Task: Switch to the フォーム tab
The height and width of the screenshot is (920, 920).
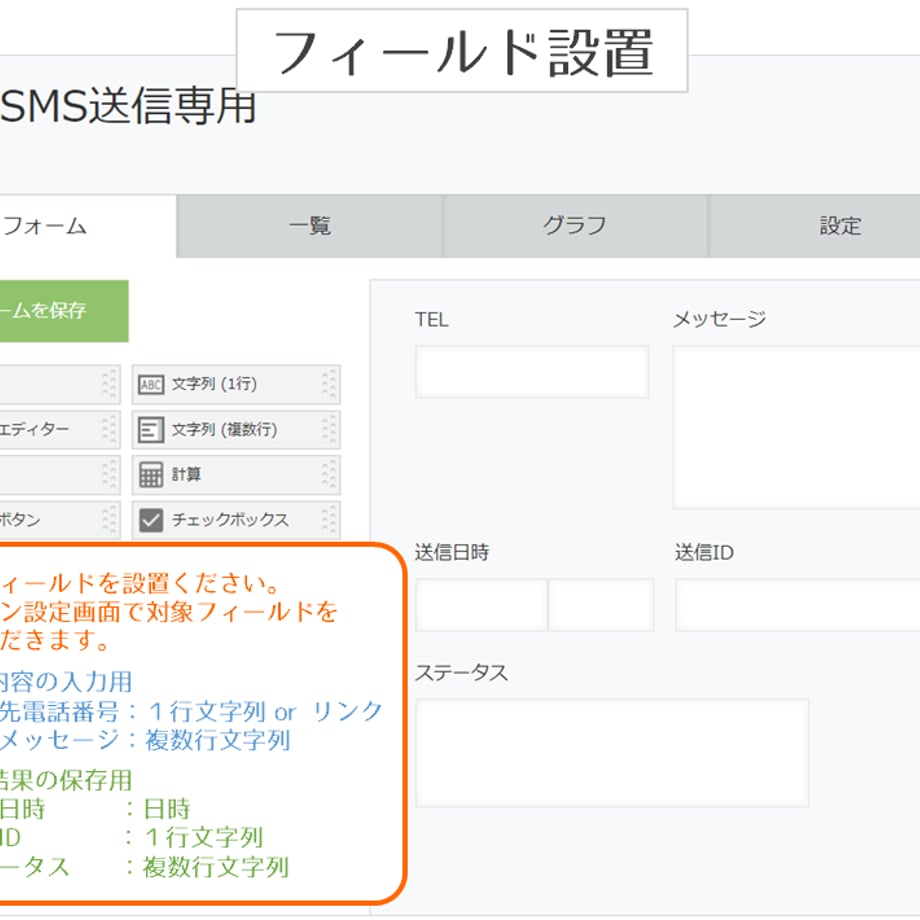Action: pos(87,226)
